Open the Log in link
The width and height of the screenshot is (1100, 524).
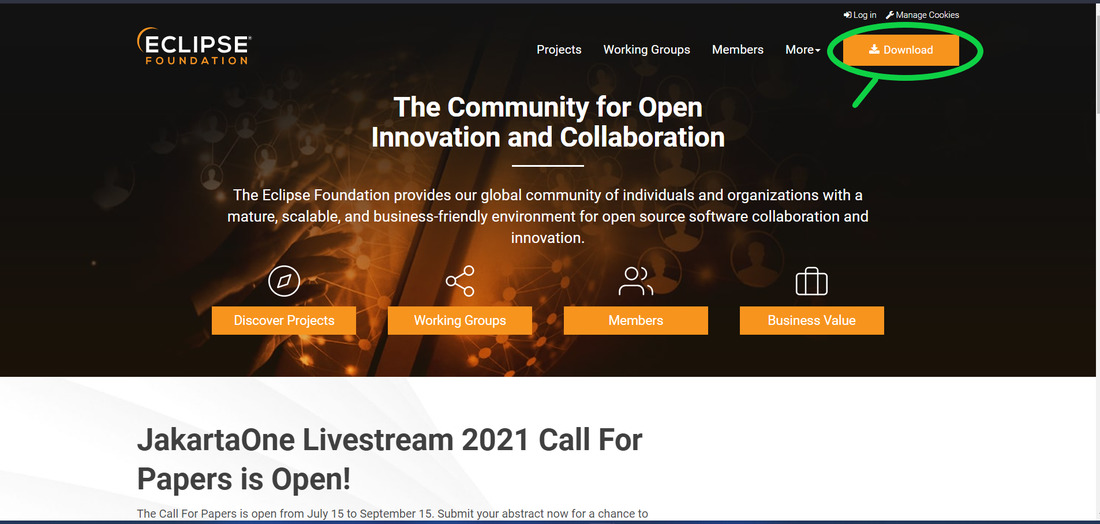[x=860, y=15]
